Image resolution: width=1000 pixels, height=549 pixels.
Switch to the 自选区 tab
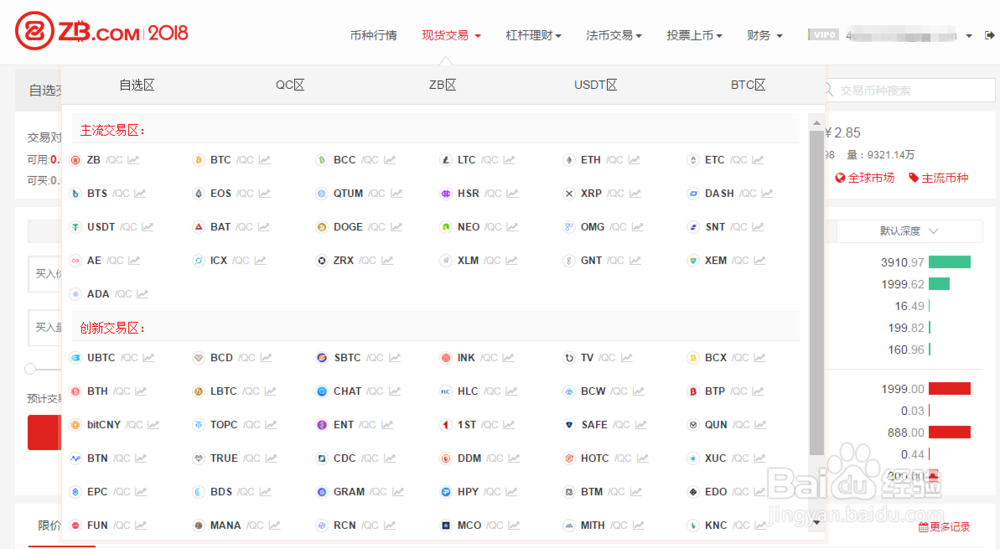tap(137, 85)
